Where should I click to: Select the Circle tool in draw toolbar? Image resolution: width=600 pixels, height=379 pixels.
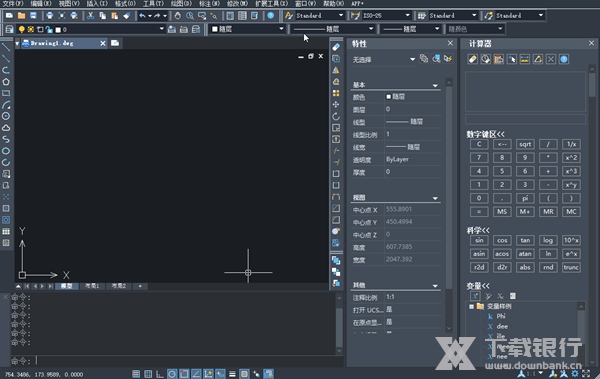point(6,116)
